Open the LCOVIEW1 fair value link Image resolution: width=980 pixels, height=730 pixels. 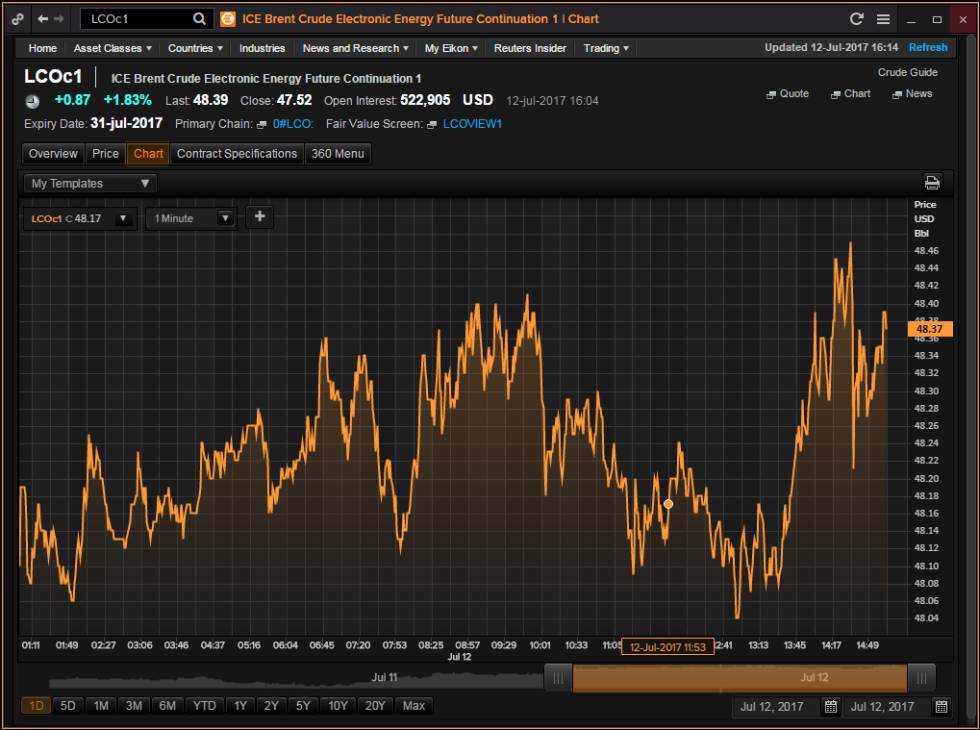tap(472, 124)
